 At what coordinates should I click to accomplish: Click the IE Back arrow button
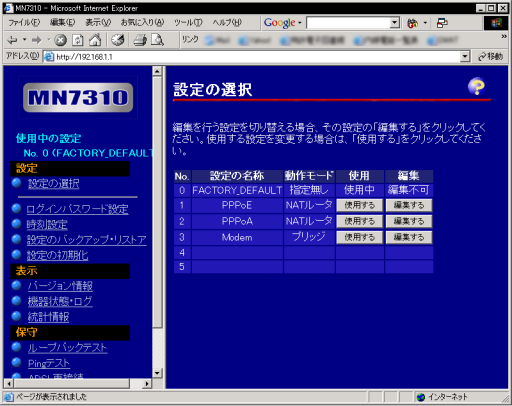[12, 40]
